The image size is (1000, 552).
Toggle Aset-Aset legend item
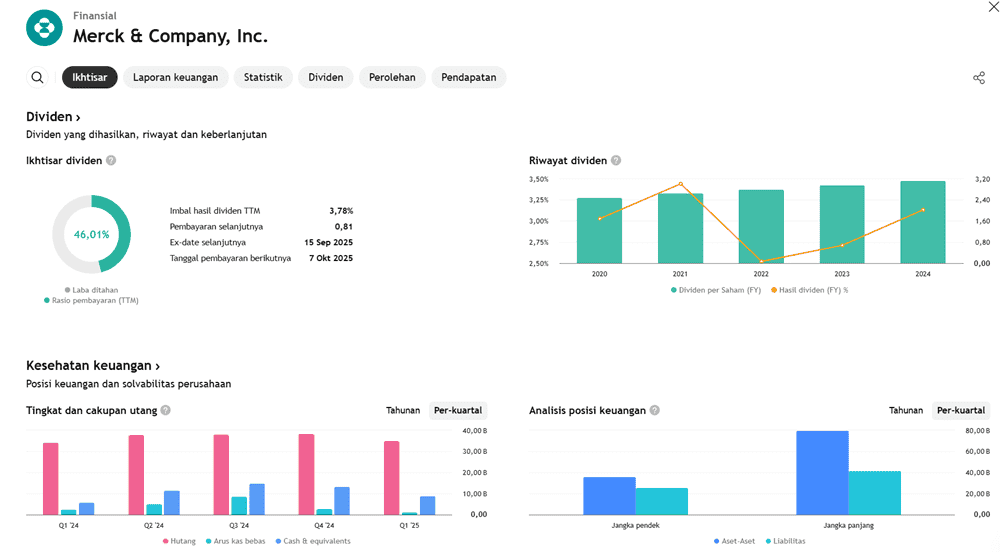[x=734, y=541]
